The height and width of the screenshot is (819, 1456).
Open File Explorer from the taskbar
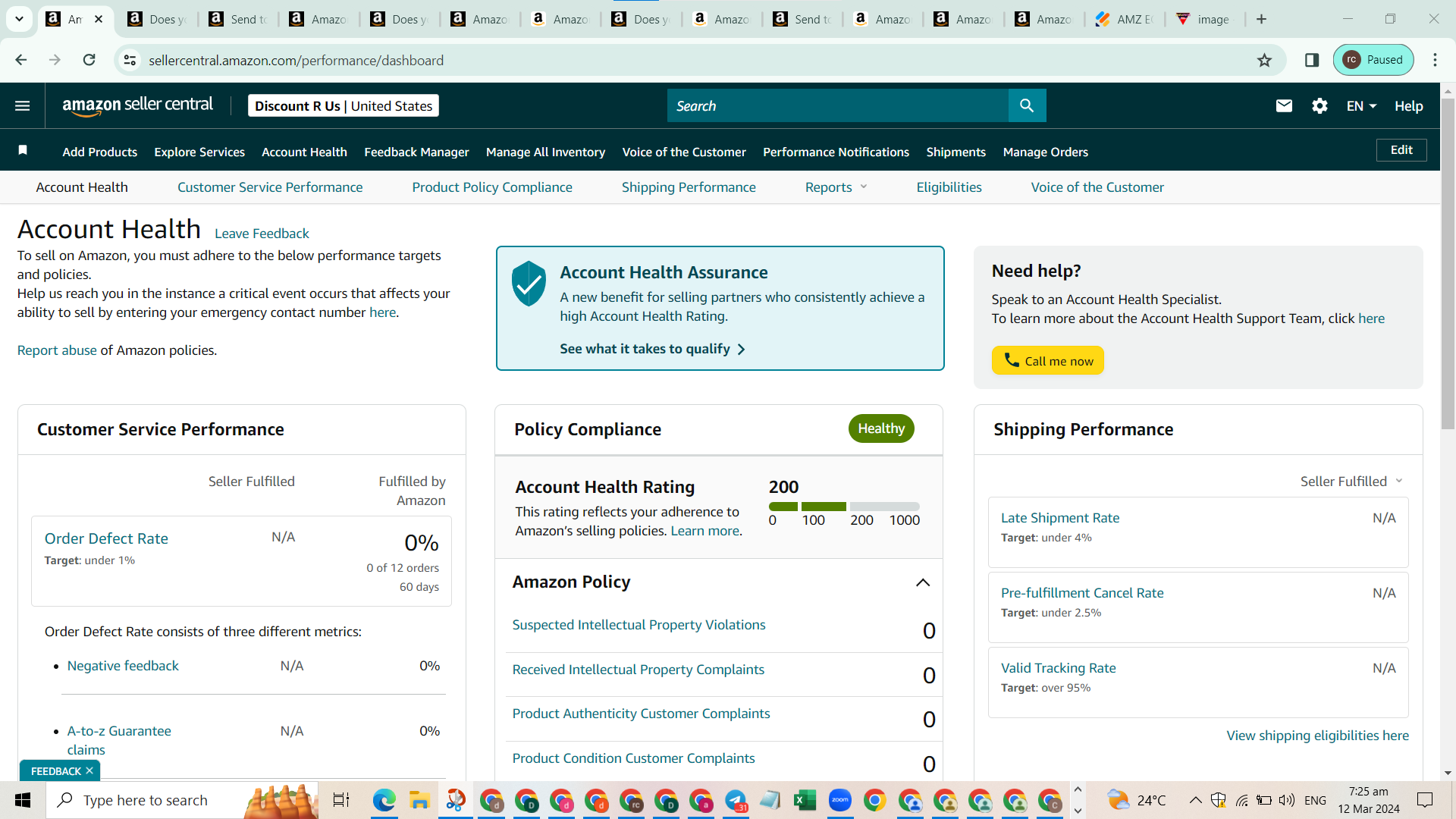pyautogui.click(x=419, y=800)
